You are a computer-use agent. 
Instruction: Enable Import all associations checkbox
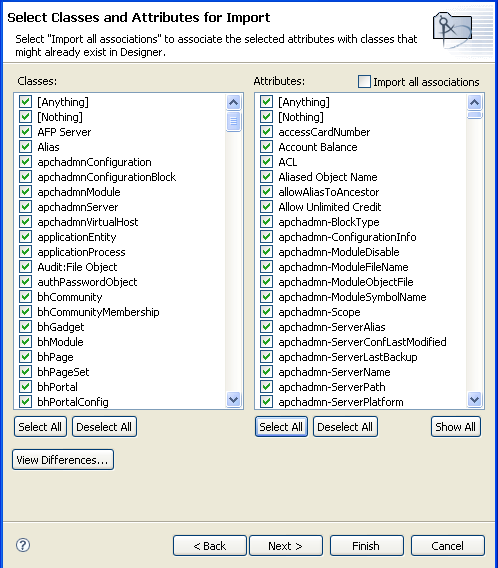click(x=364, y=82)
